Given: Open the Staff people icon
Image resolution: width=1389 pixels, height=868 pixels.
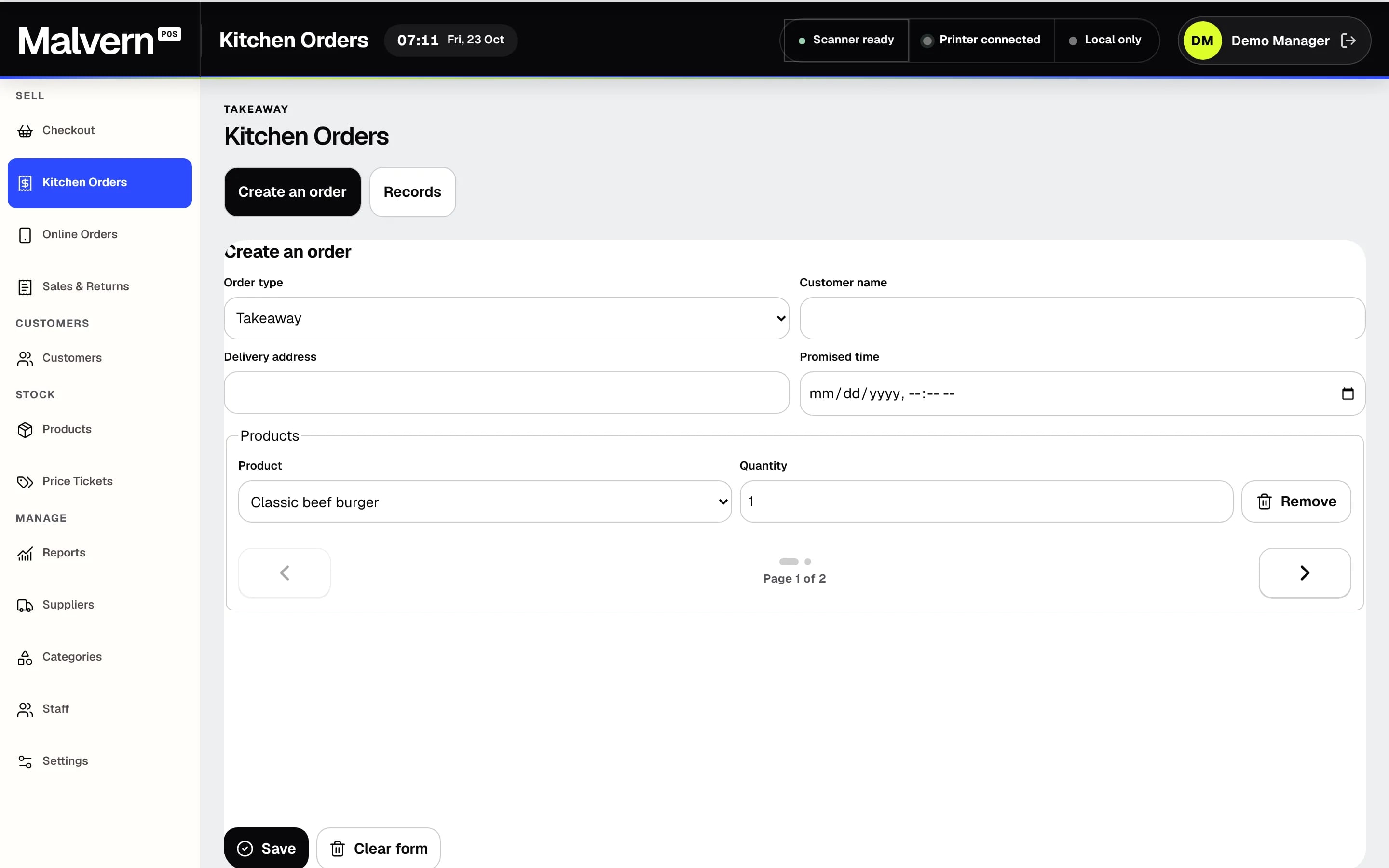Looking at the screenshot, I should point(25,709).
